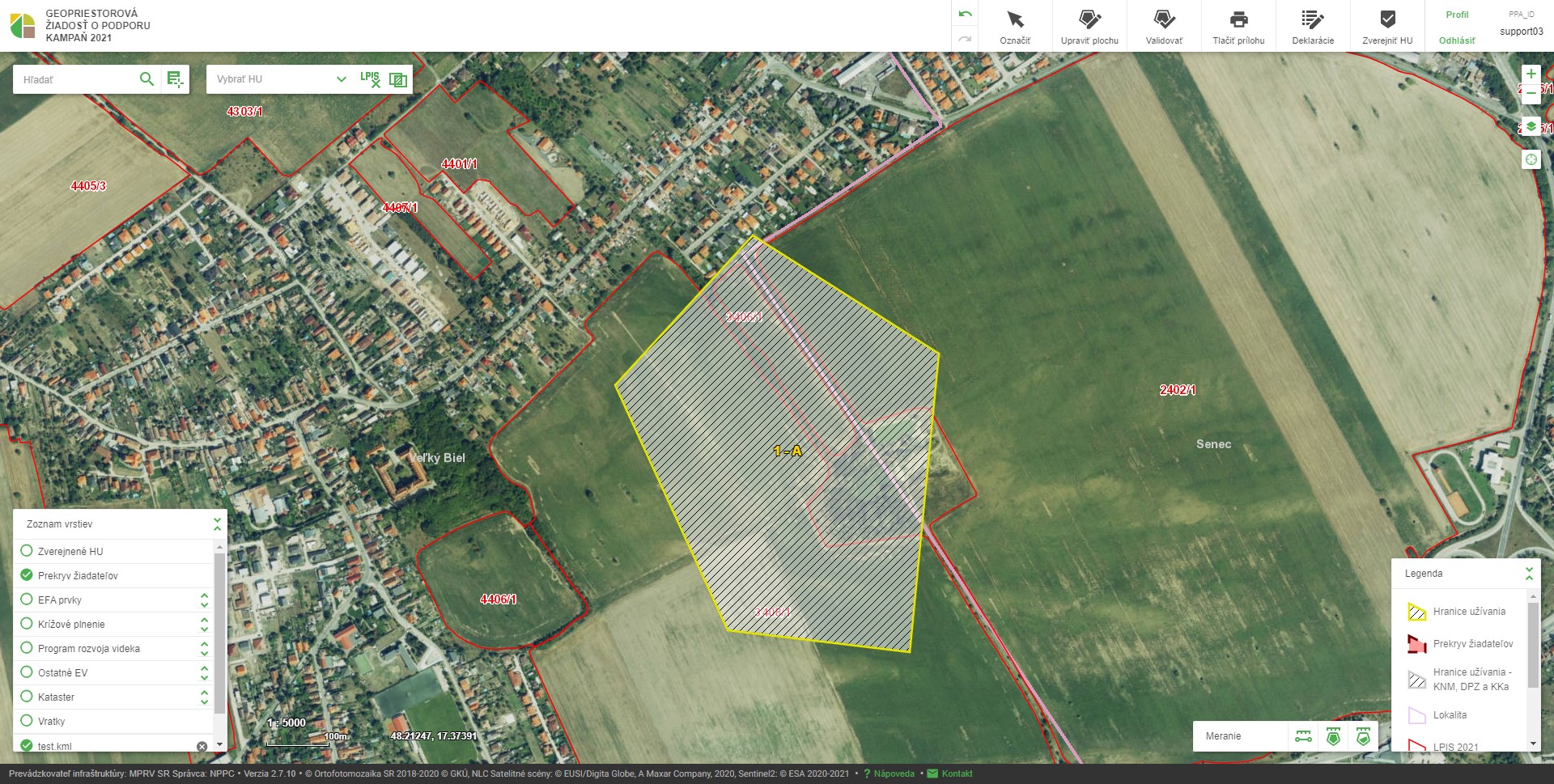Click the support03 user name

click(1522, 32)
